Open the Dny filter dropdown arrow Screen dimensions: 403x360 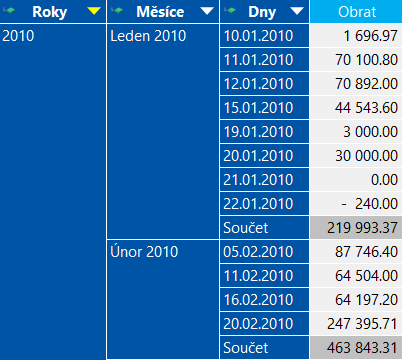pyautogui.click(x=297, y=11)
